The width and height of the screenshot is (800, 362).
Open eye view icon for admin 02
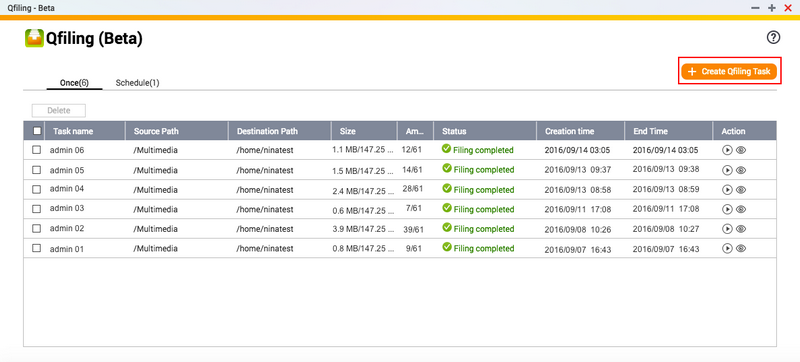coord(741,229)
